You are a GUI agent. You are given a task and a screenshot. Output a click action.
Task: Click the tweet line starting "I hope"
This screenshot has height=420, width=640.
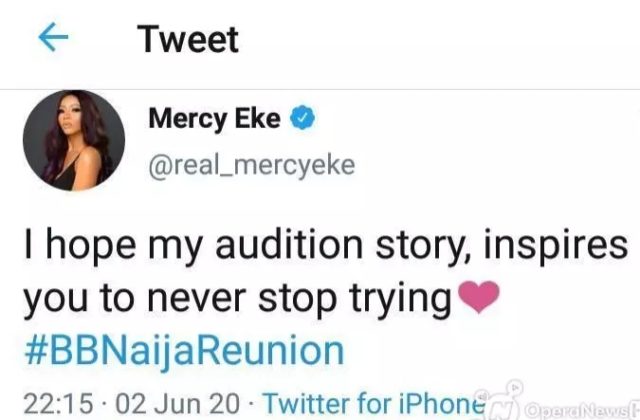(x=323, y=244)
